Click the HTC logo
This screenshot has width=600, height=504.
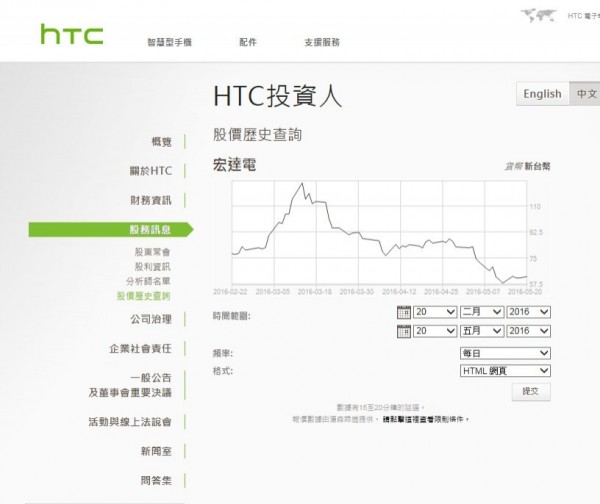[72, 34]
